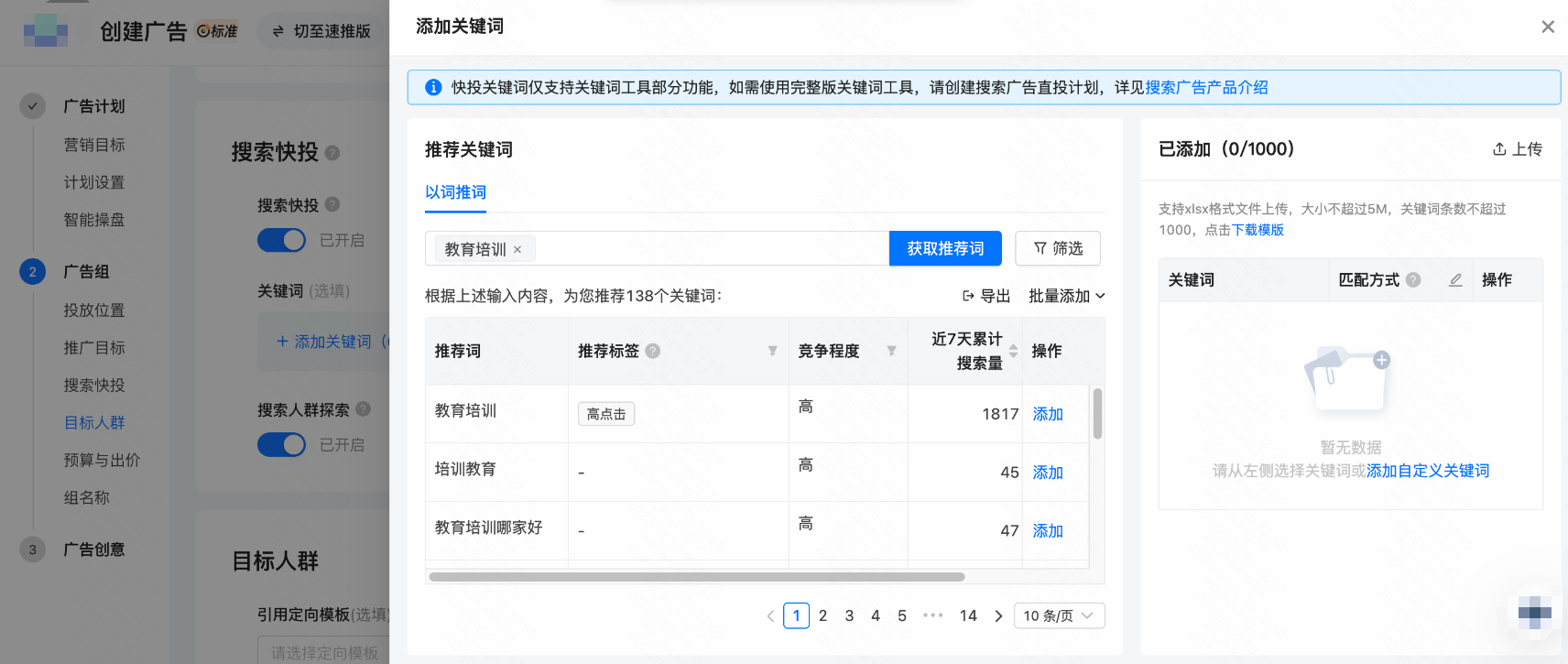Click the 标准 badge next to 创建广告
The height and width of the screenshot is (664, 1568).
point(217,31)
